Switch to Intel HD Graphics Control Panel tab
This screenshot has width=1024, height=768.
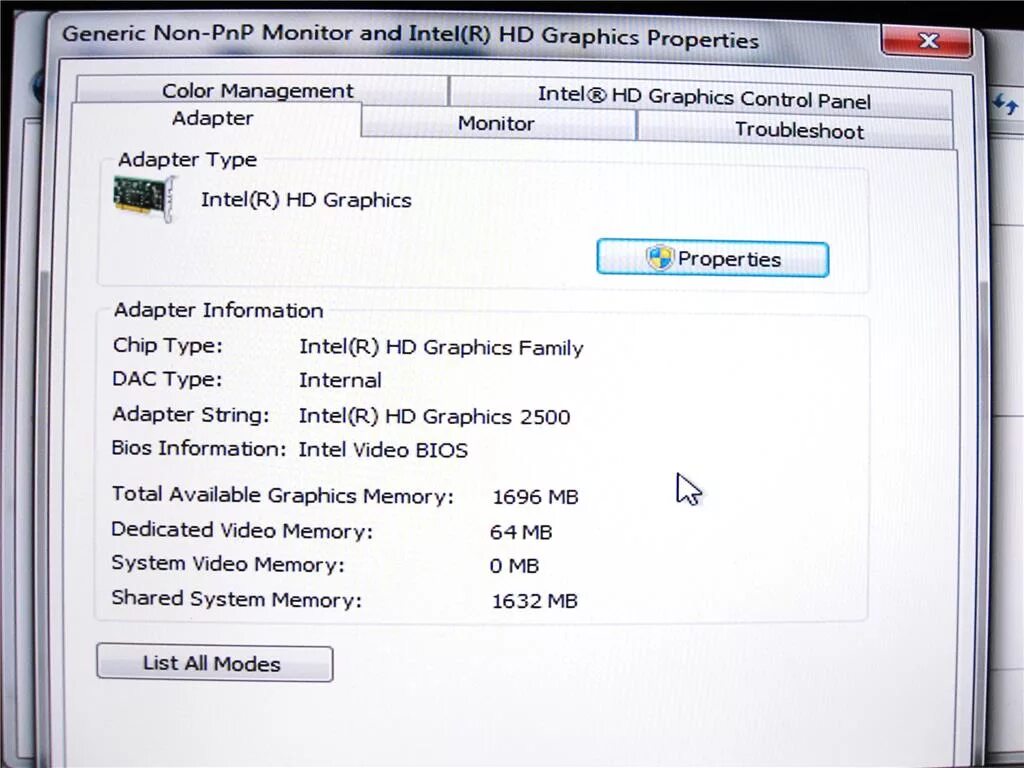(x=703, y=97)
